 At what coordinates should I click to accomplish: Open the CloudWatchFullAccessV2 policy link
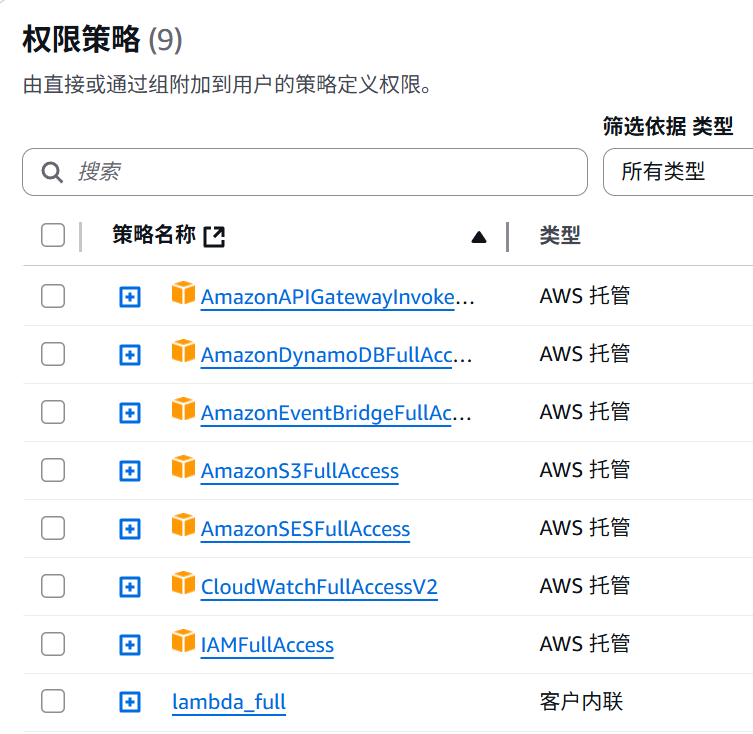point(319,587)
